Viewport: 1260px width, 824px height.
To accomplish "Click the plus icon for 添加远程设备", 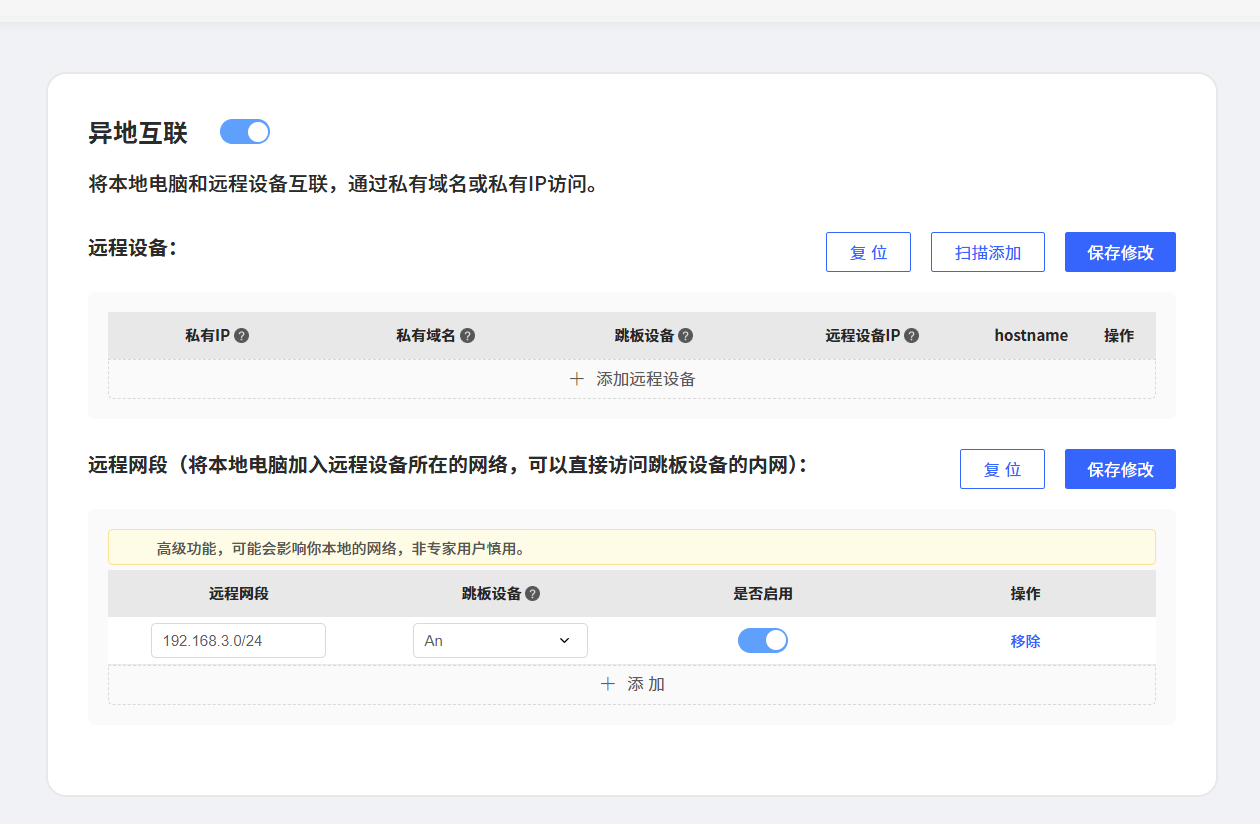I will [576, 379].
